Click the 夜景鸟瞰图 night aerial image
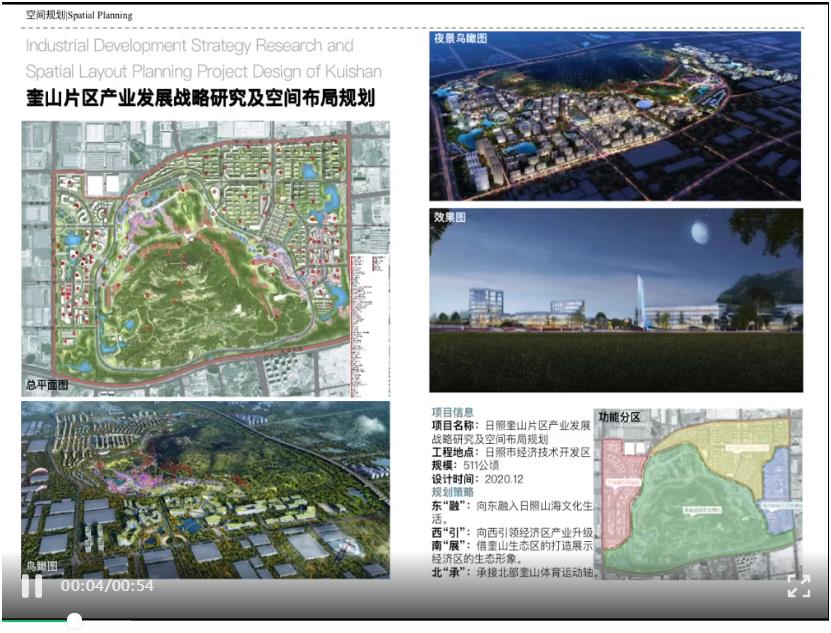Screen dimensions: 831x633 click(615, 116)
